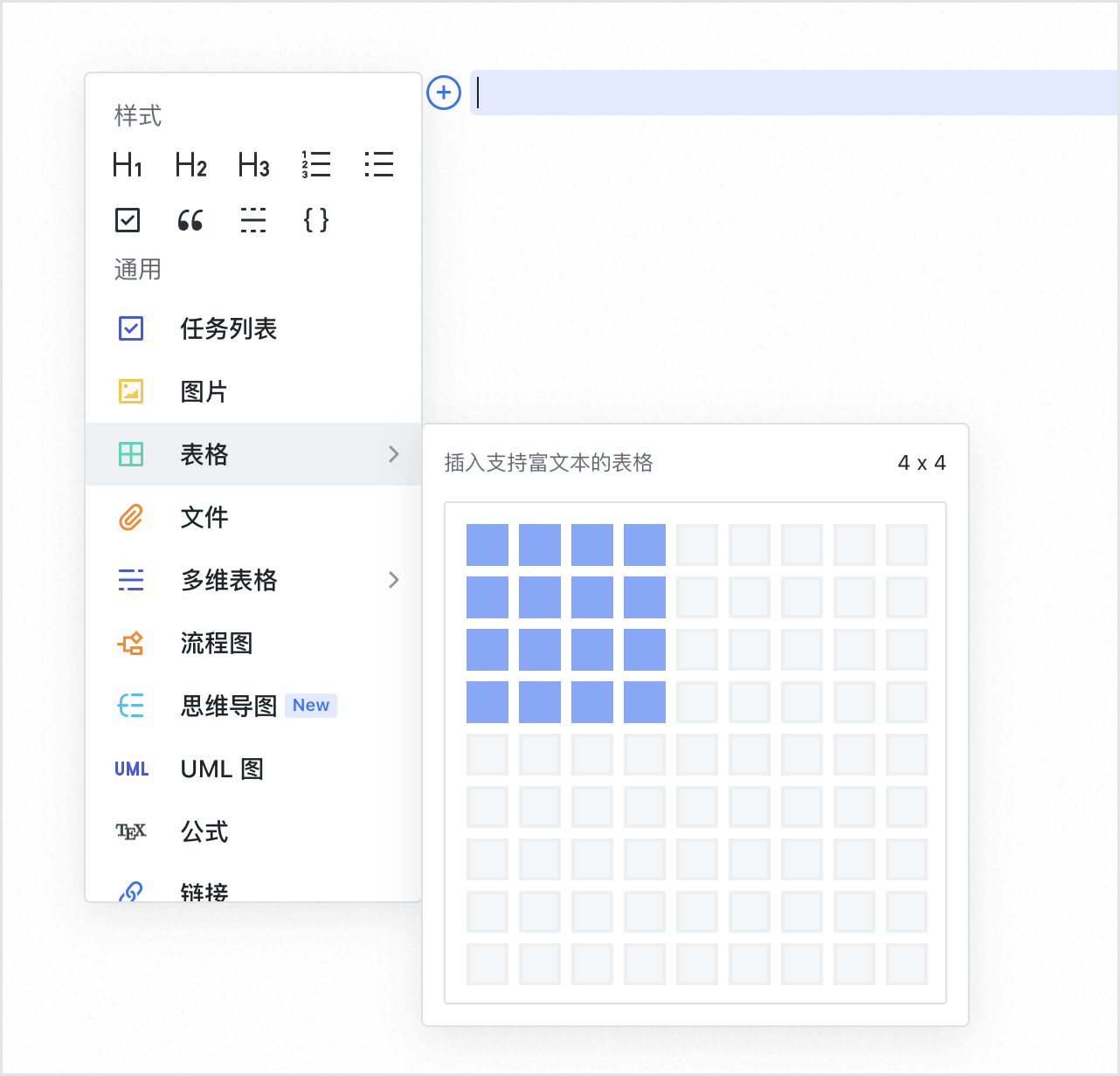Choose the UML 图 option
The height and width of the screenshot is (1076, 1120).
(222, 769)
